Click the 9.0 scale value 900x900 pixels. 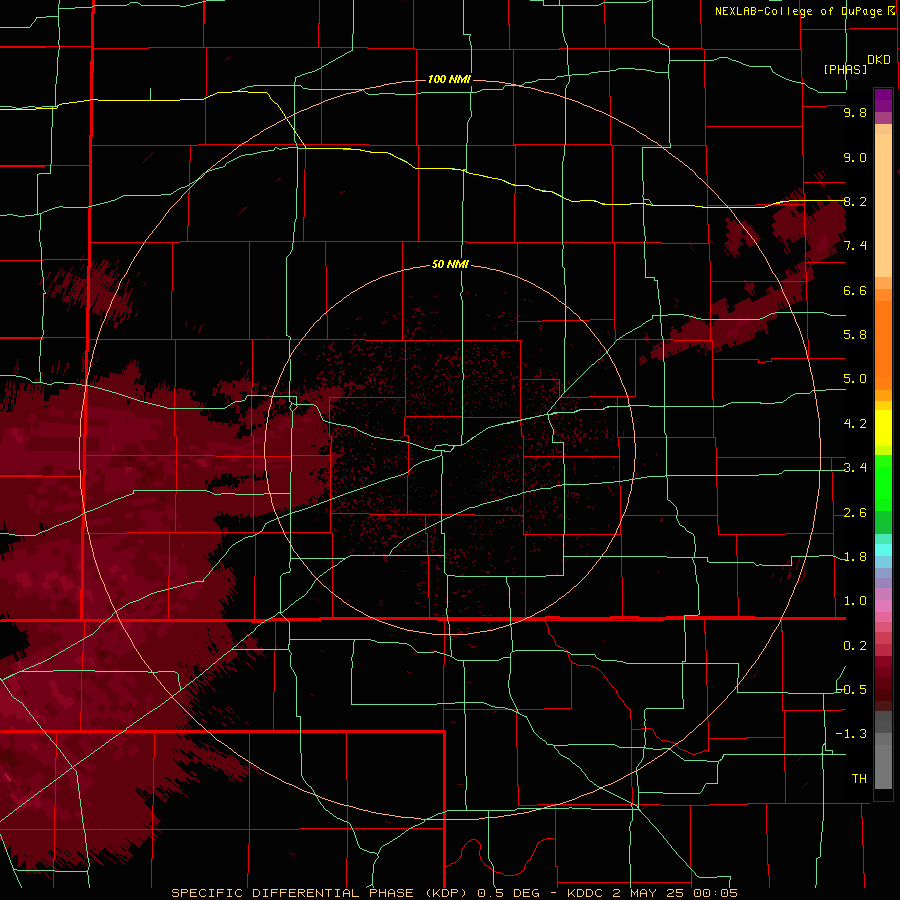tap(855, 157)
